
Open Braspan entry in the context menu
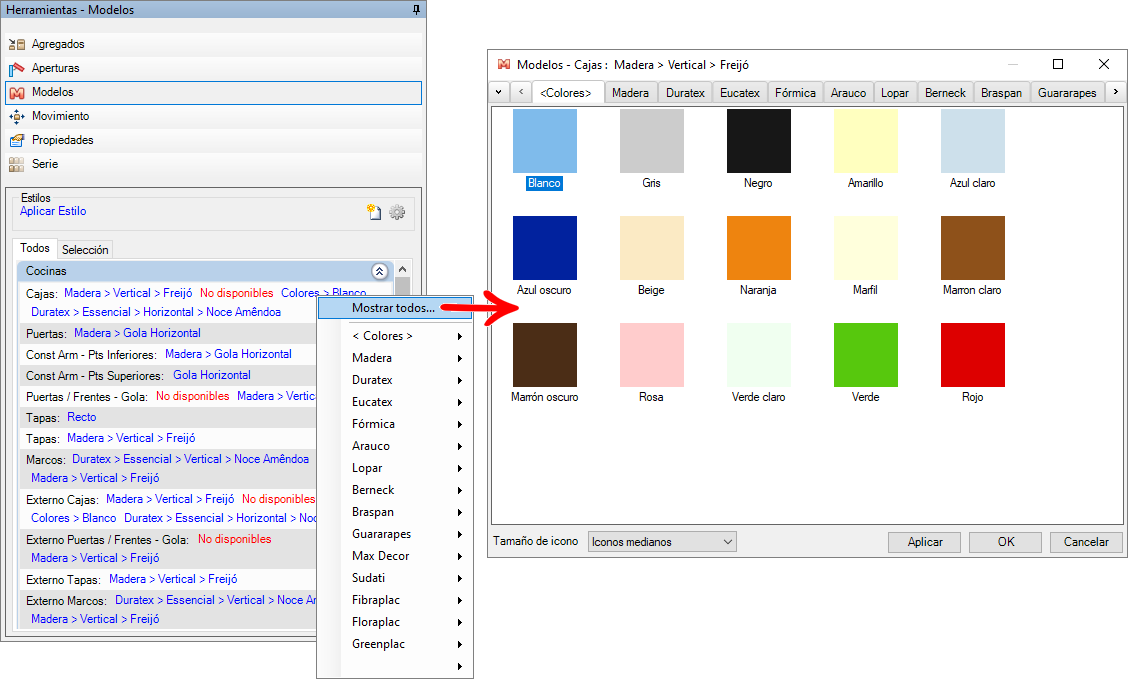395,512
